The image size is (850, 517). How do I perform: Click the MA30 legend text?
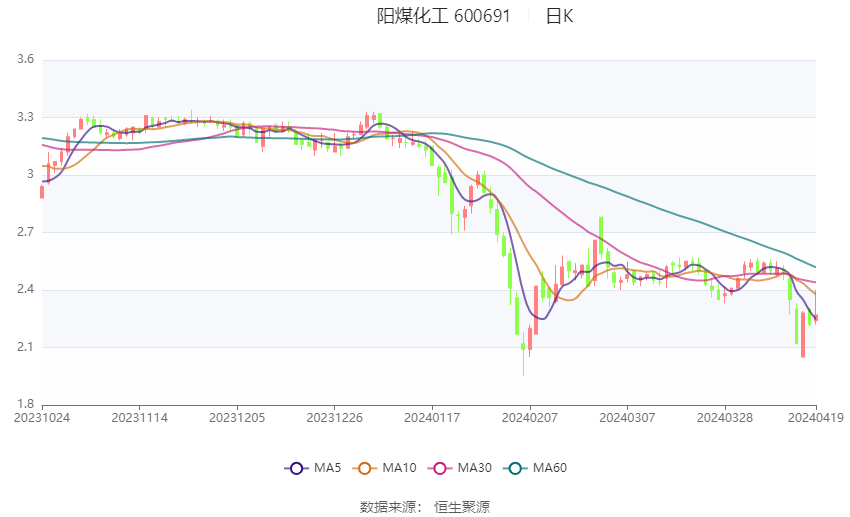[474, 468]
